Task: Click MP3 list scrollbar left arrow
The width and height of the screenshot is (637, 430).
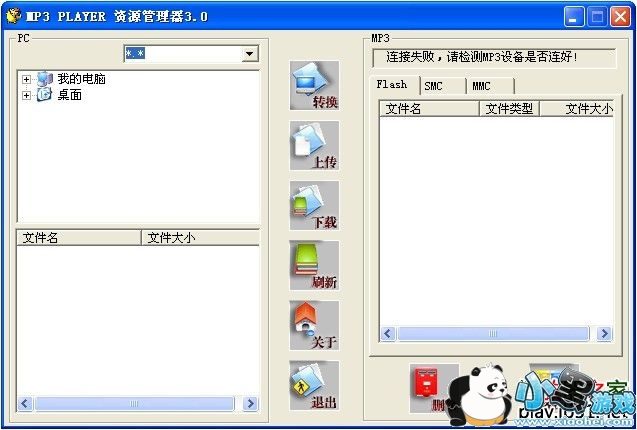Action: [x=388, y=334]
